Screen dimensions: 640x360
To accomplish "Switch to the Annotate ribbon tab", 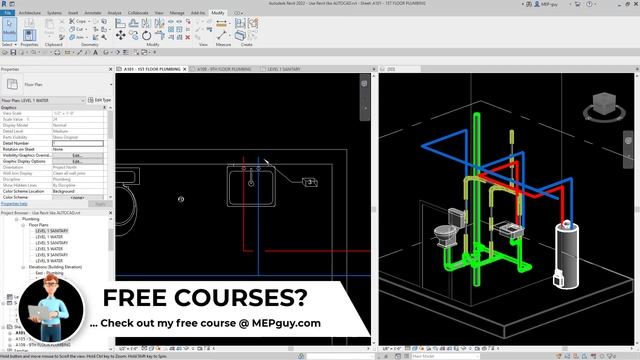I will tap(93, 13).
